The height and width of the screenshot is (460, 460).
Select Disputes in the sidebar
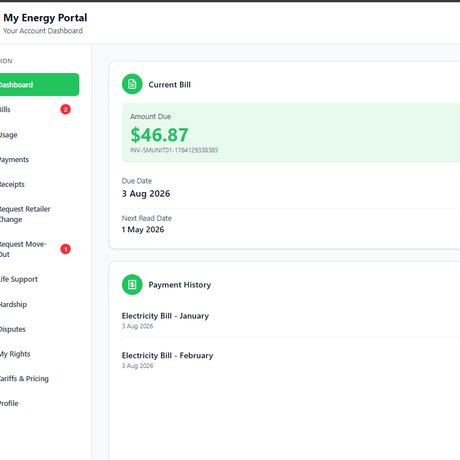coord(39,329)
